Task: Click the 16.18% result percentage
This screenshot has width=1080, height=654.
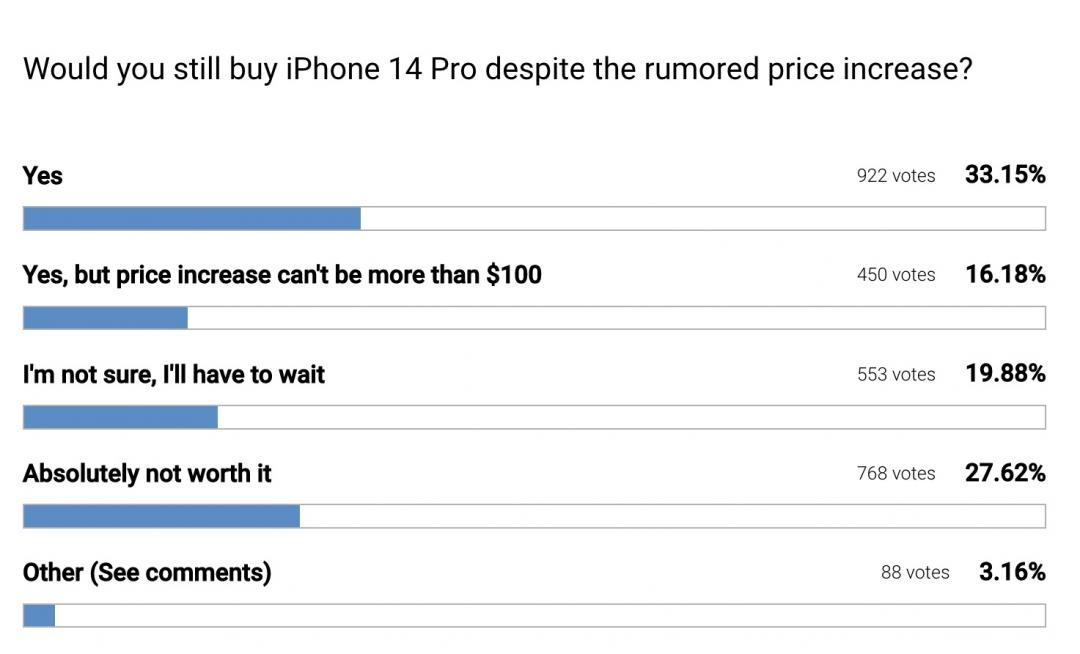Action: click(x=1005, y=274)
